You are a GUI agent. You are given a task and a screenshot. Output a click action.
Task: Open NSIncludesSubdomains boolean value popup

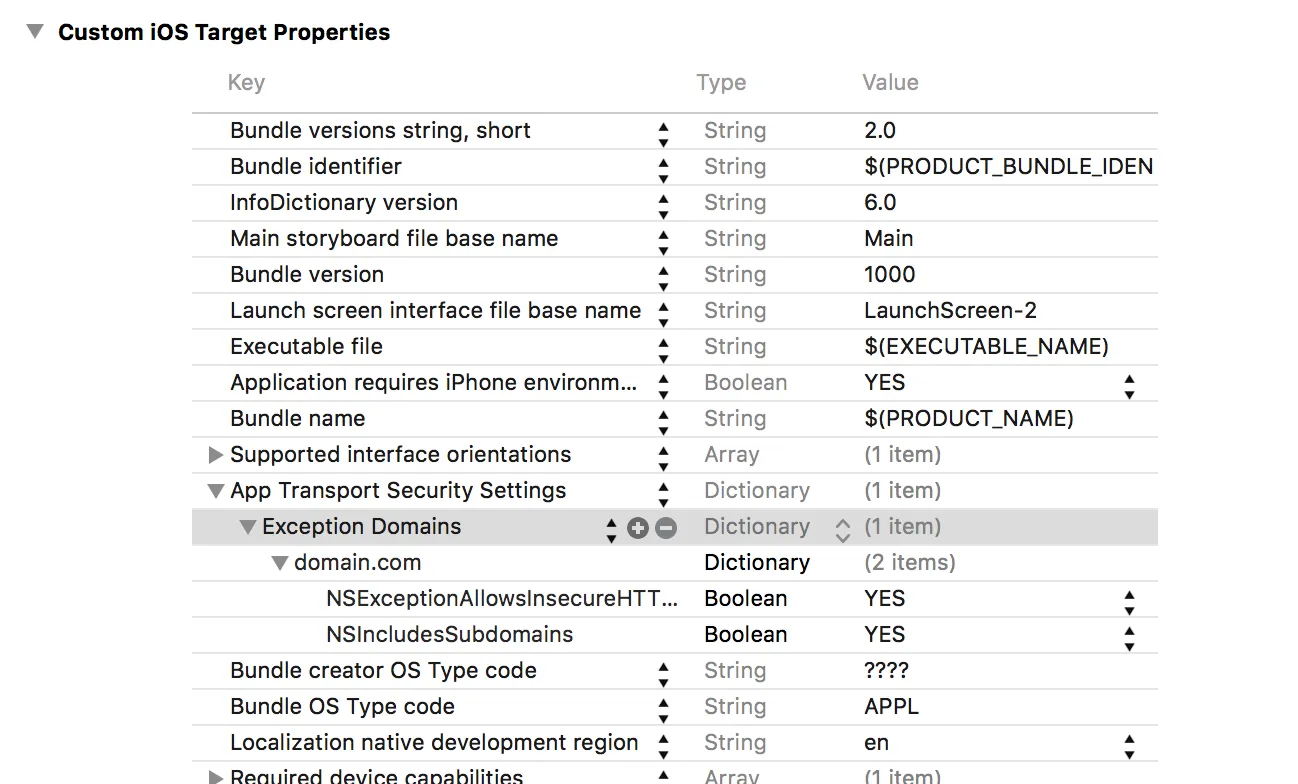(x=1129, y=636)
